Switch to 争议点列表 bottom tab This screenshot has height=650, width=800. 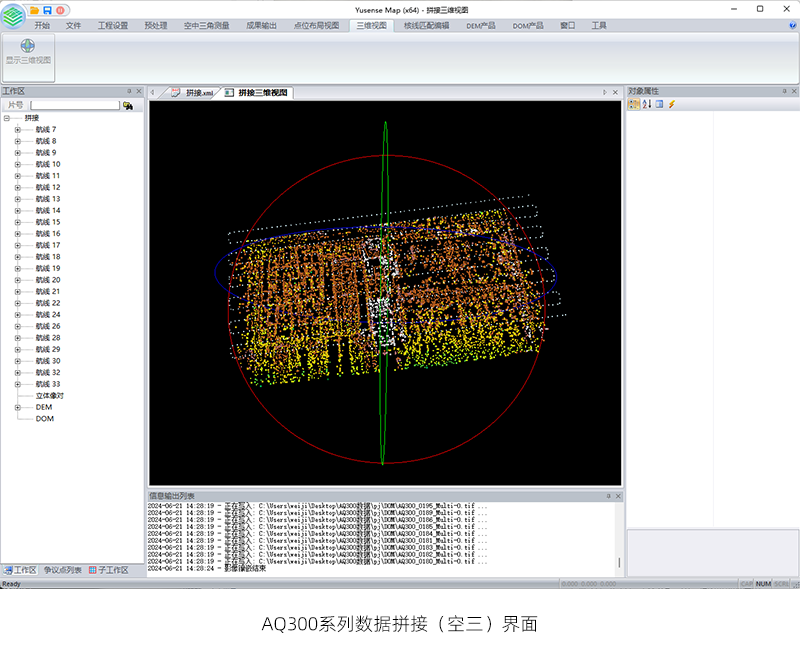[x=63, y=570]
